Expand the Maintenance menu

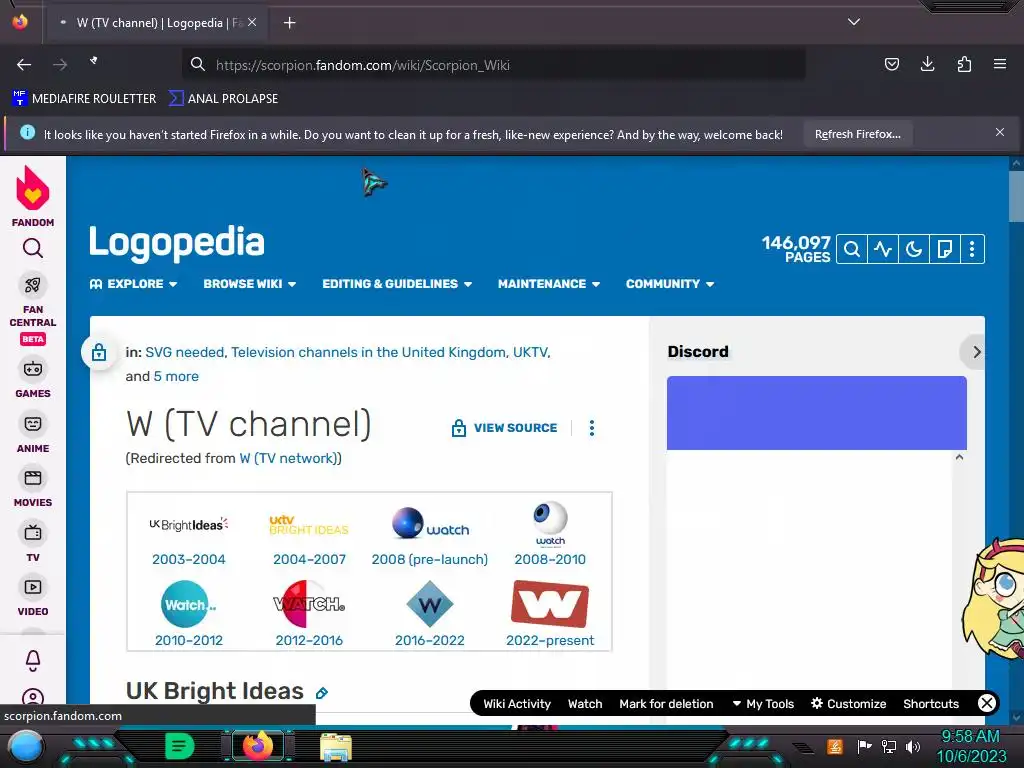(549, 284)
